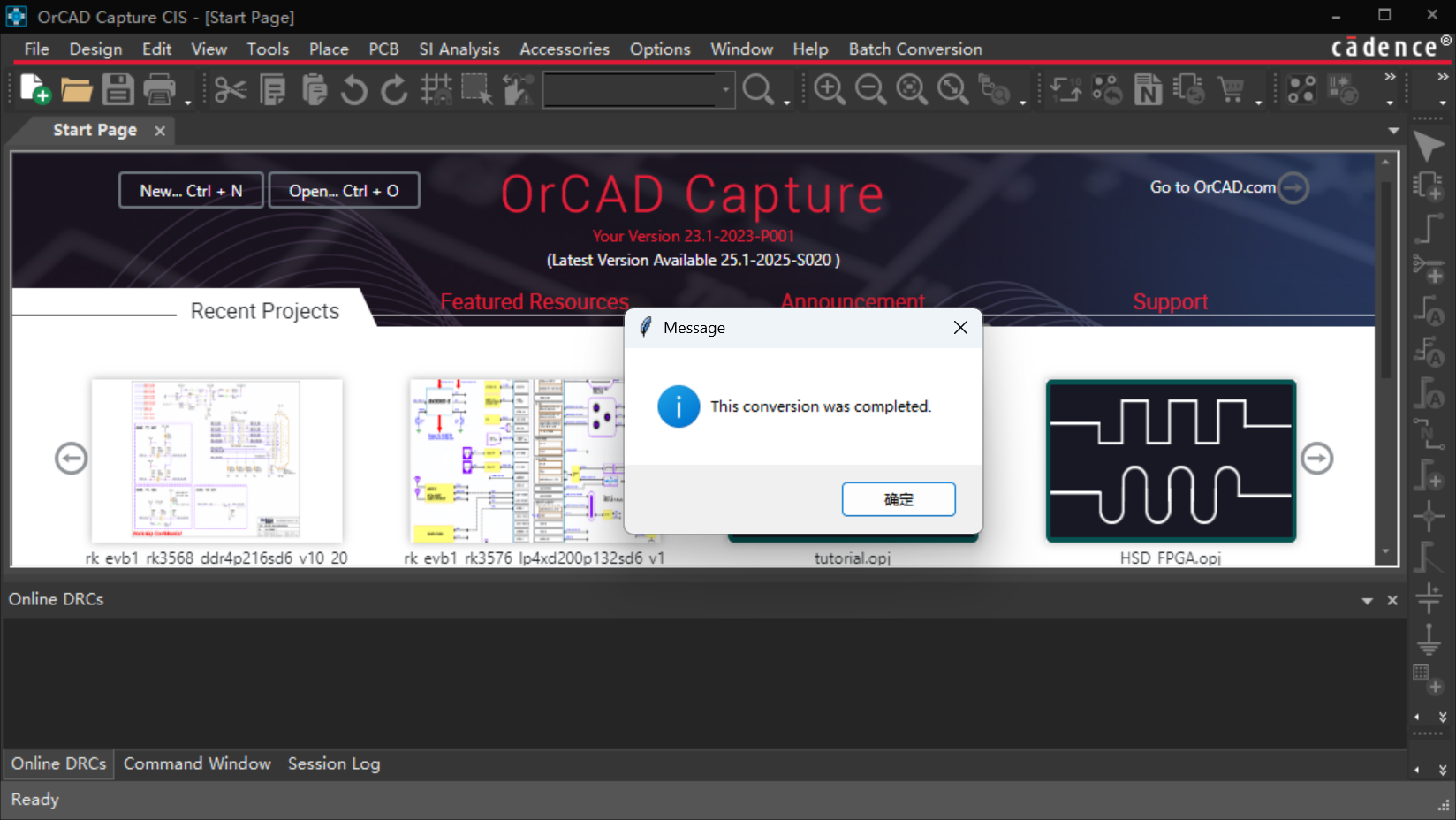The height and width of the screenshot is (820, 1456).
Task: Open the Accessories menu
Action: coord(565,49)
